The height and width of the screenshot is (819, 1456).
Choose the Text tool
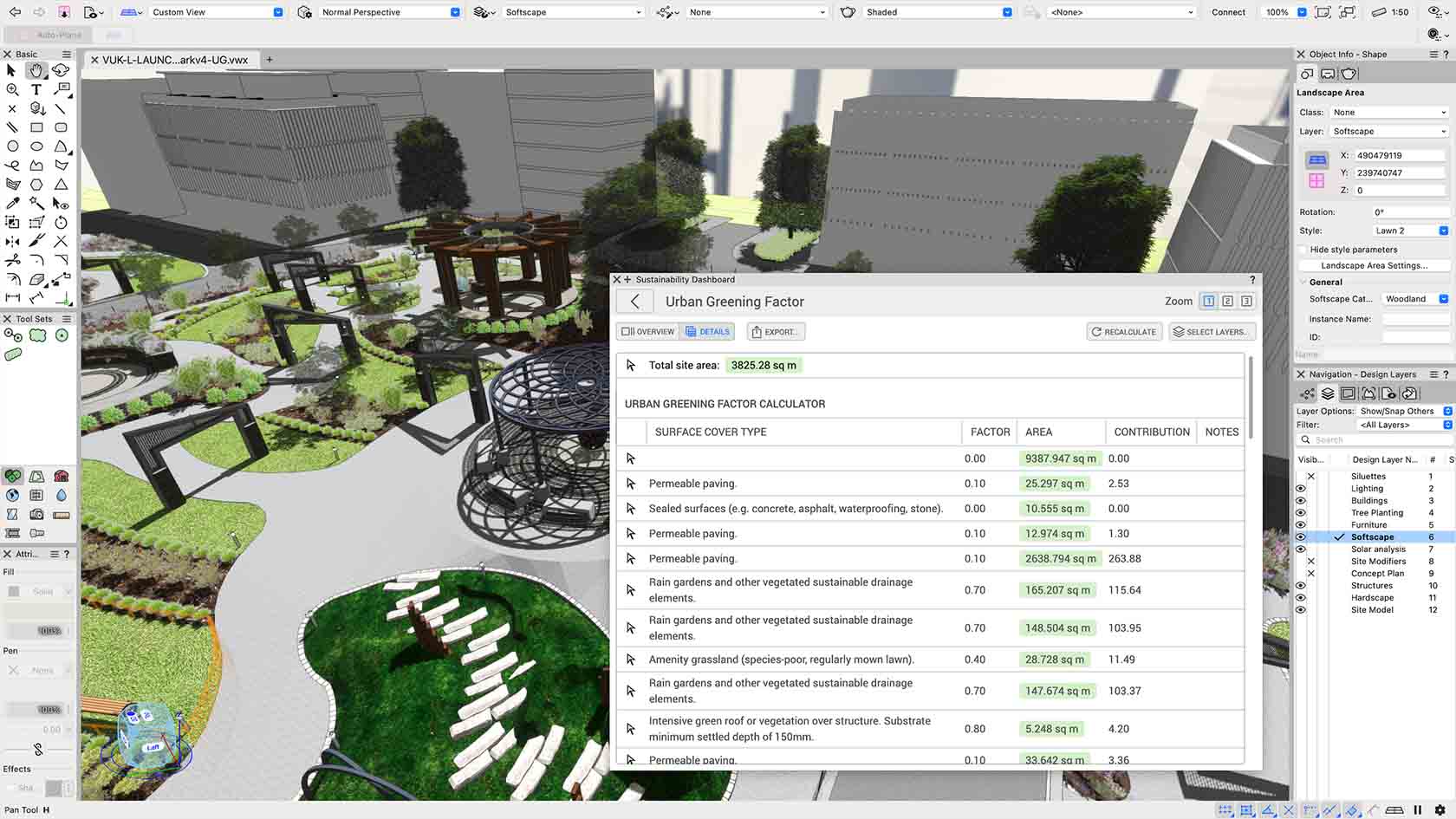point(36,89)
